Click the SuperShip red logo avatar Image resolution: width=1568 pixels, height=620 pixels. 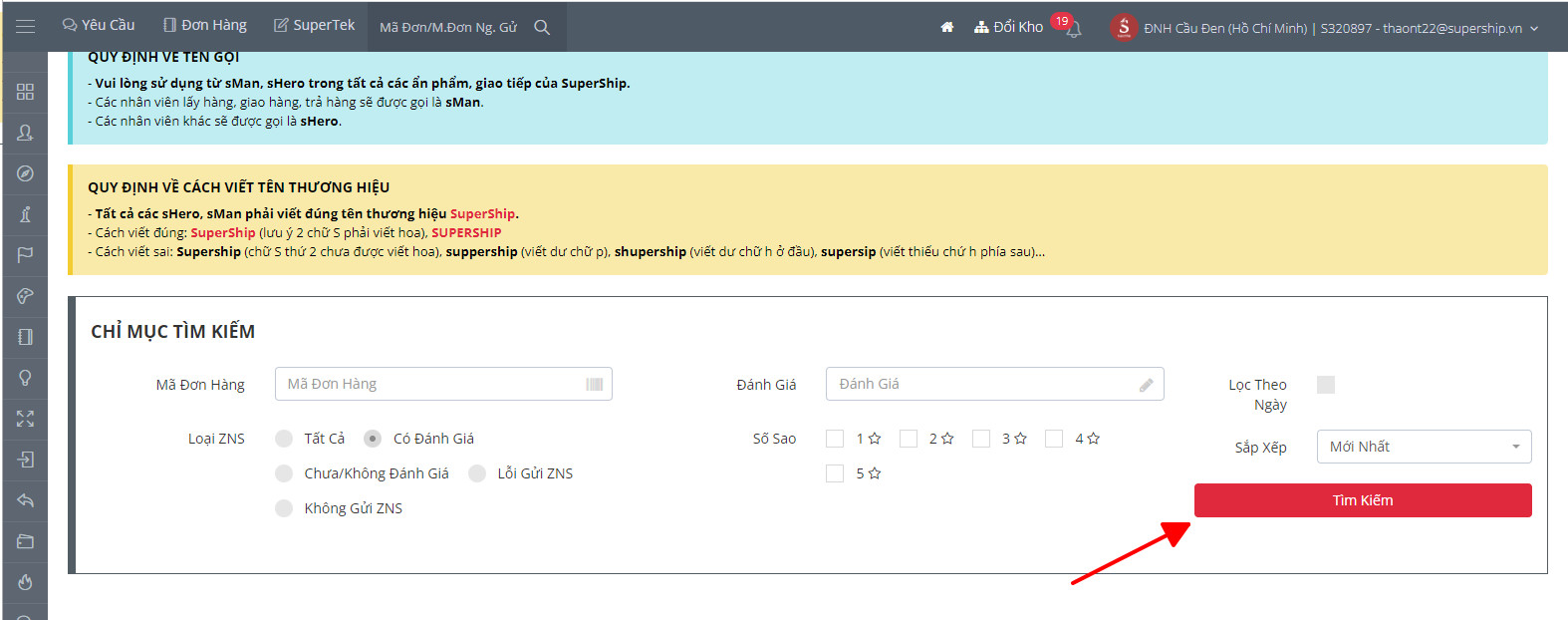(x=1124, y=28)
